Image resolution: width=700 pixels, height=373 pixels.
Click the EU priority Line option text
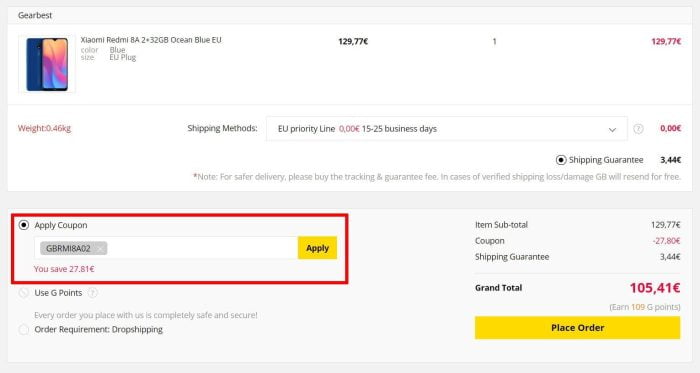(306, 129)
